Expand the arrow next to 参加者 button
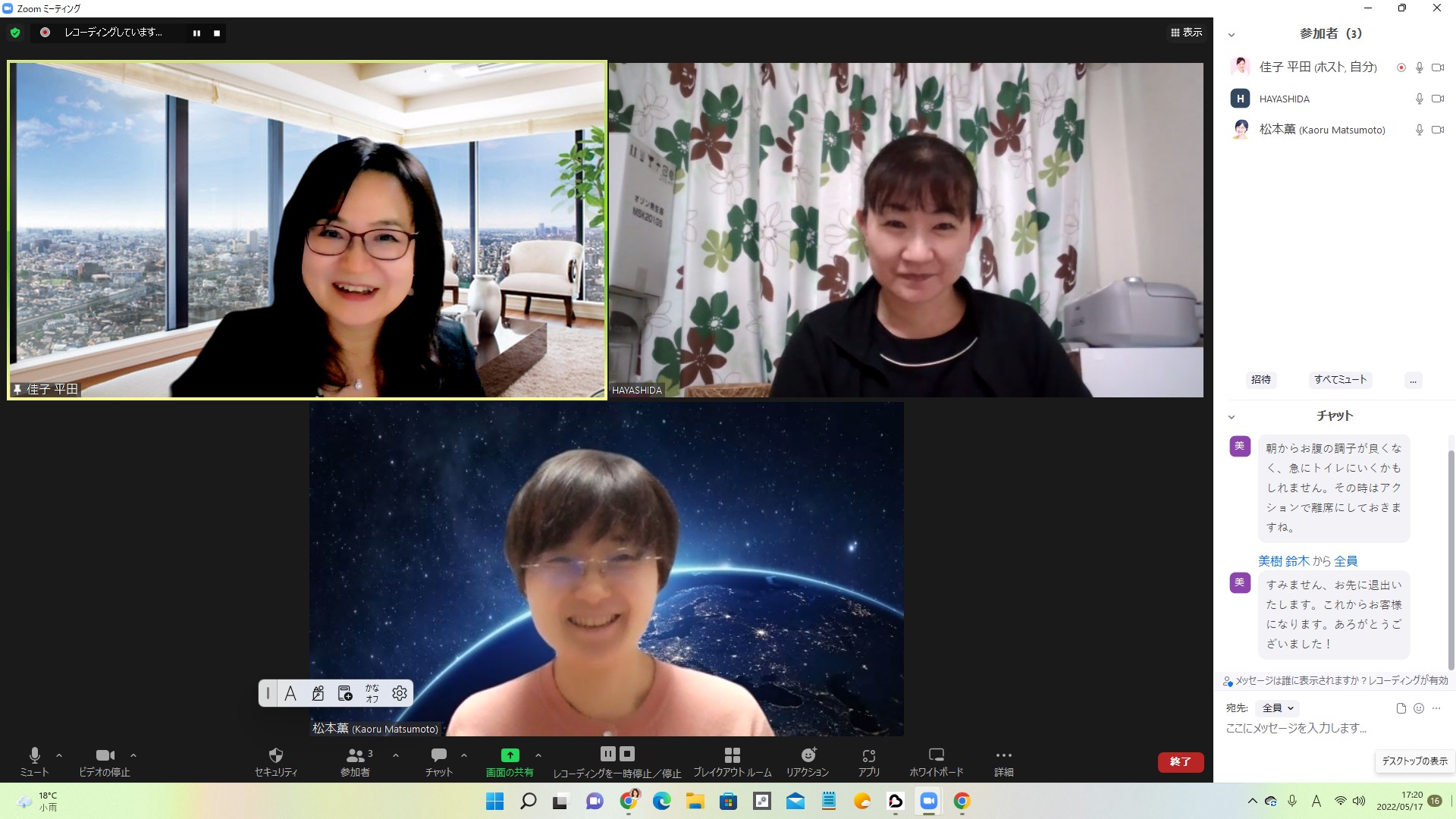The width and height of the screenshot is (1456, 819). [396, 755]
